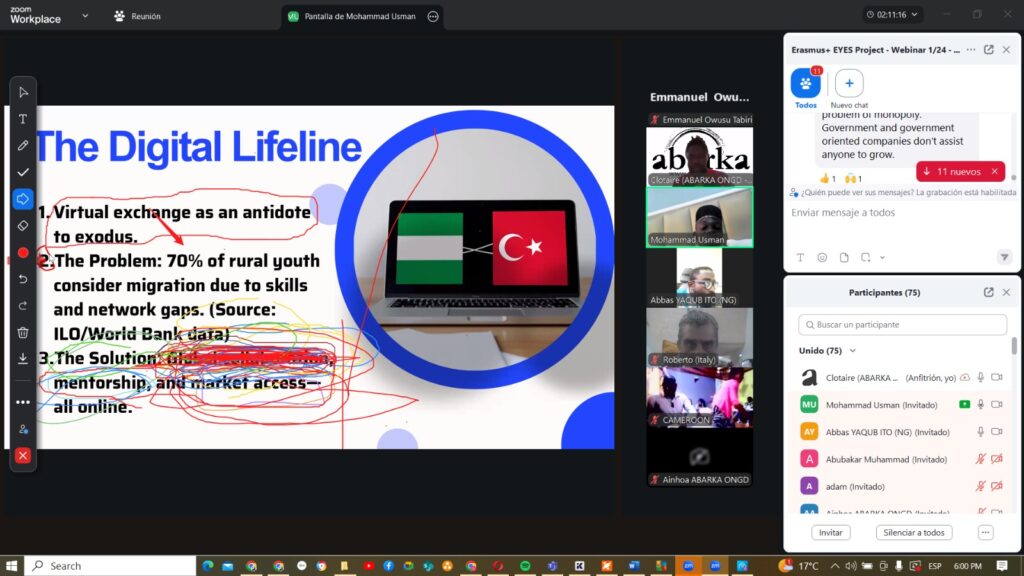The height and width of the screenshot is (576, 1024).
Task: Switch to the Todos chat tab
Action: [x=805, y=86]
